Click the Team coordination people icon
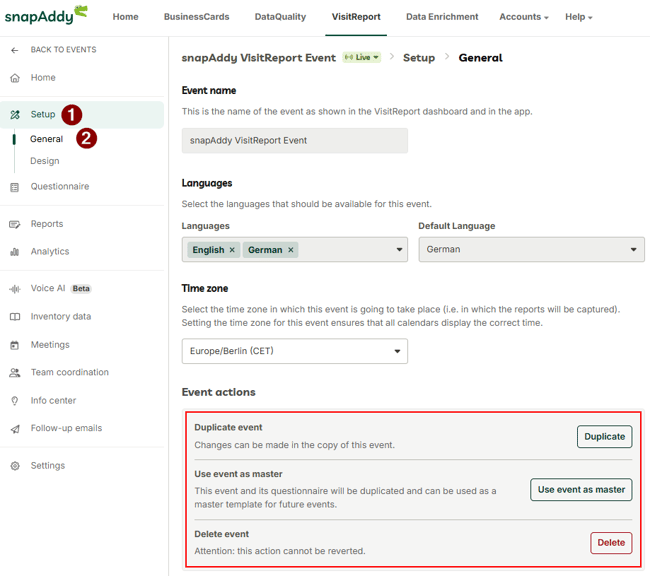The width and height of the screenshot is (650, 576). [15, 372]
